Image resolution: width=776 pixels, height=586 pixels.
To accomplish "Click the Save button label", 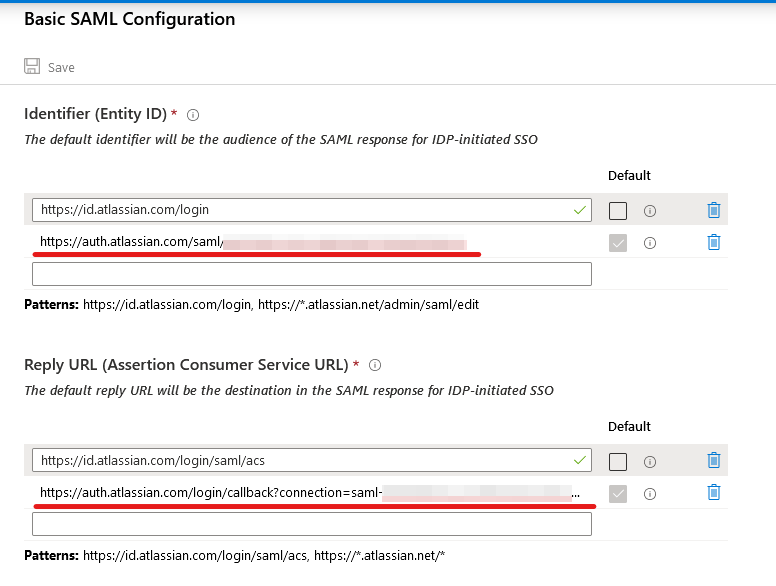I will 61,68.
